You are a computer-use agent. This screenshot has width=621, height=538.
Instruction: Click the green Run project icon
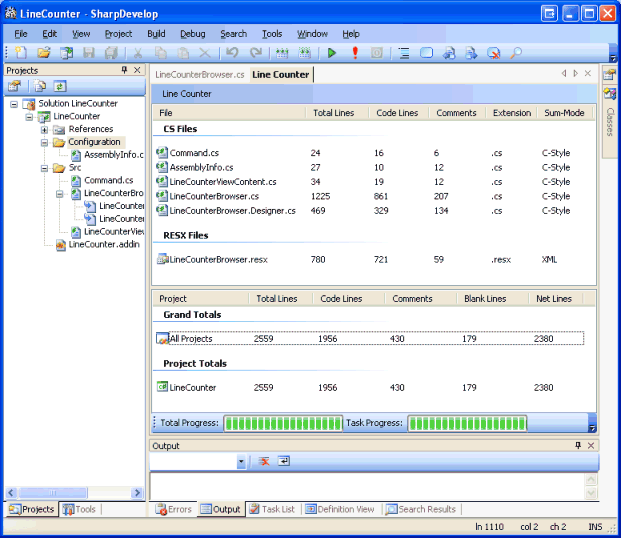pyautogui.click(x=332, y=53)
